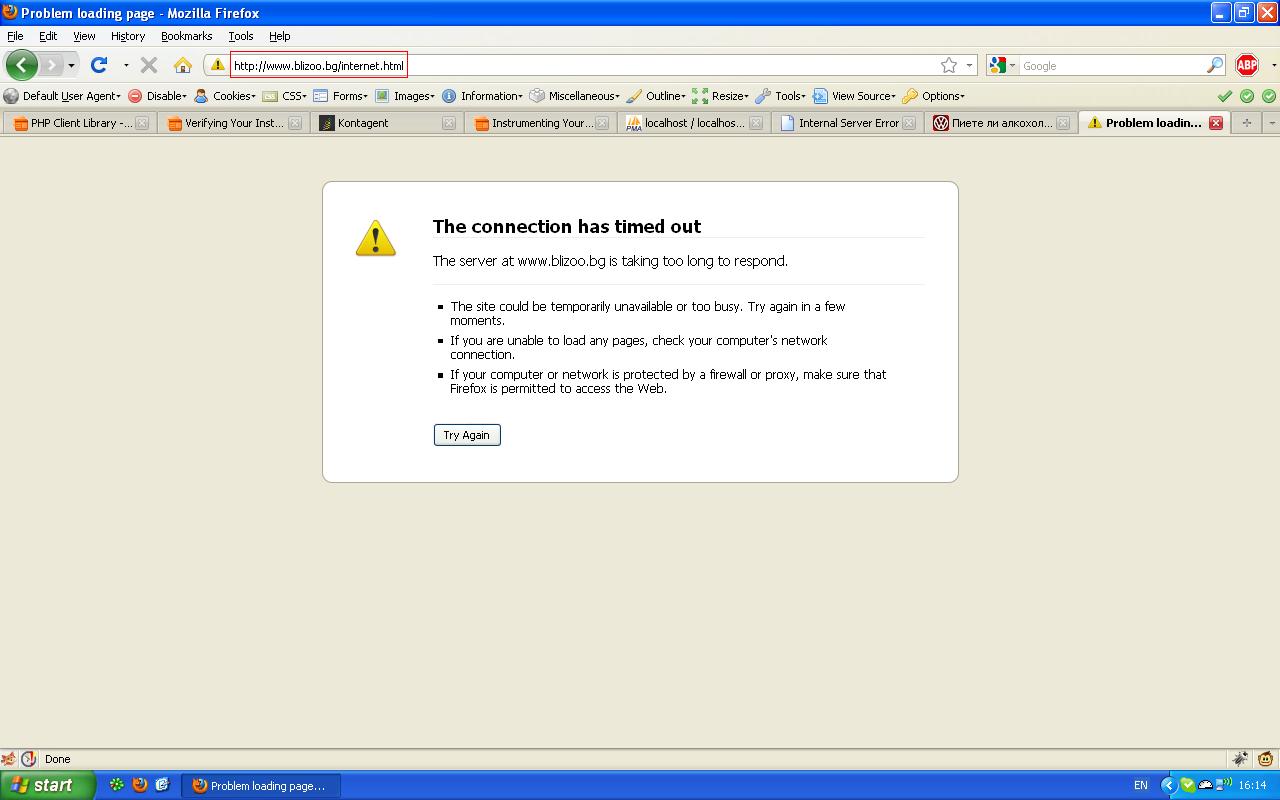Bookmark this page with the star icon

(x=948, y=65)
